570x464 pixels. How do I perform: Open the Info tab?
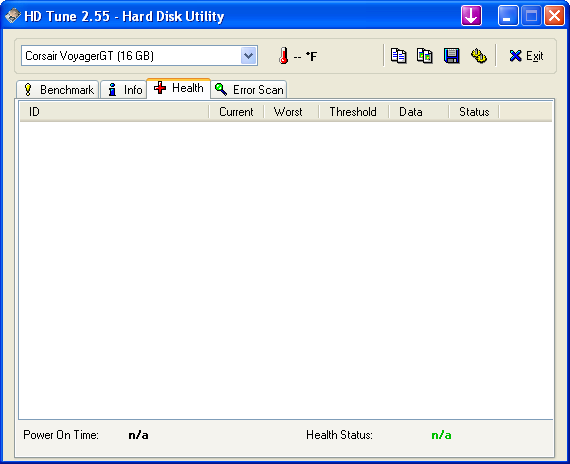point(124,89)
